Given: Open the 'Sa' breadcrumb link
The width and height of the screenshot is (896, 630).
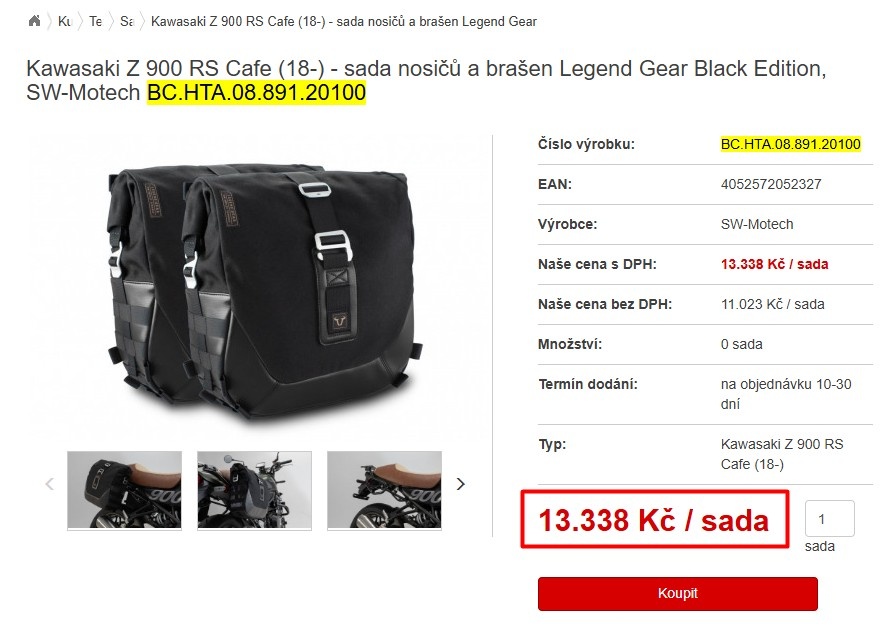Looking at the screenshot, I should tap(127, 22).
